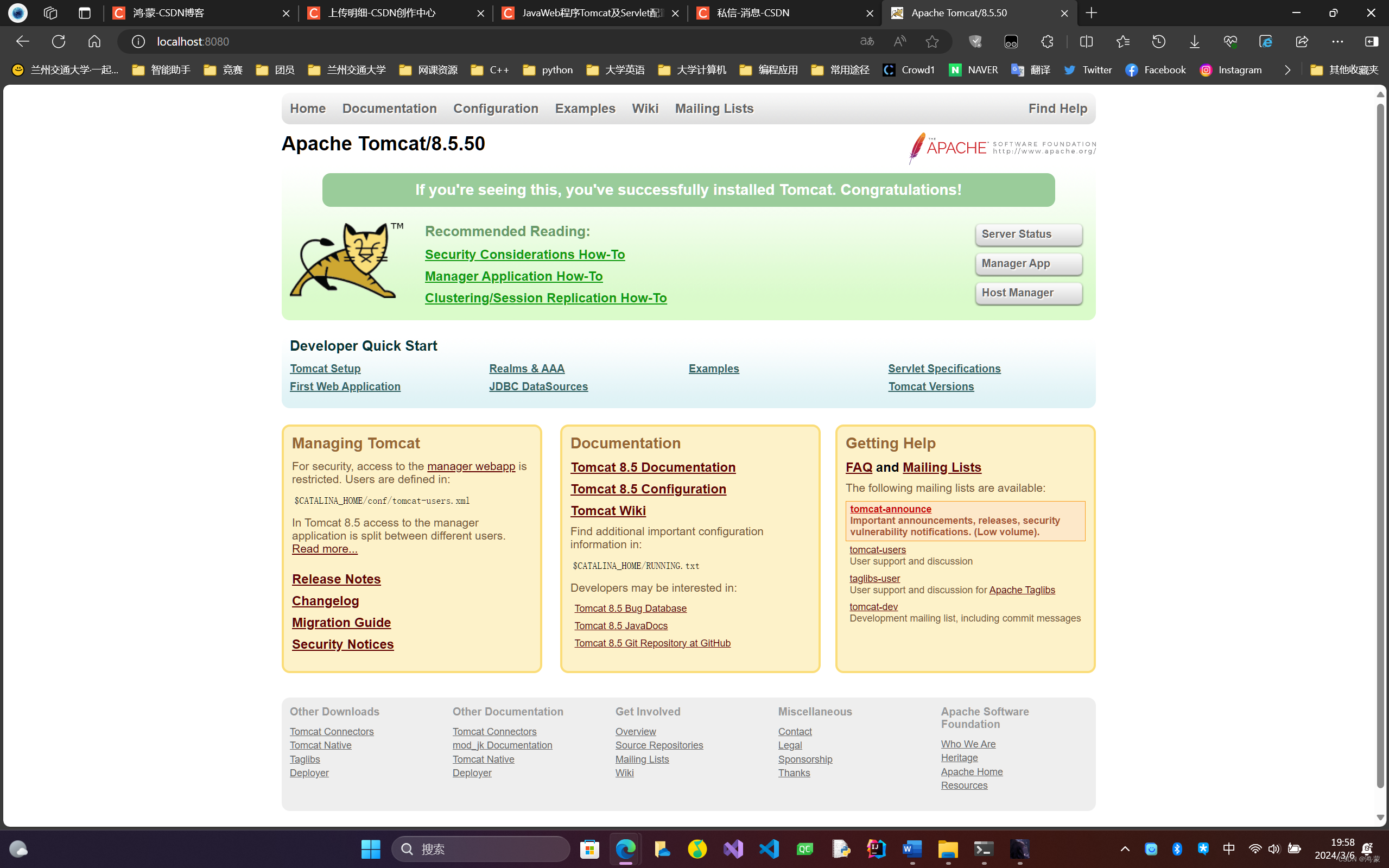
Task: Open the NAVER bookmark
Action: point(973,70)
